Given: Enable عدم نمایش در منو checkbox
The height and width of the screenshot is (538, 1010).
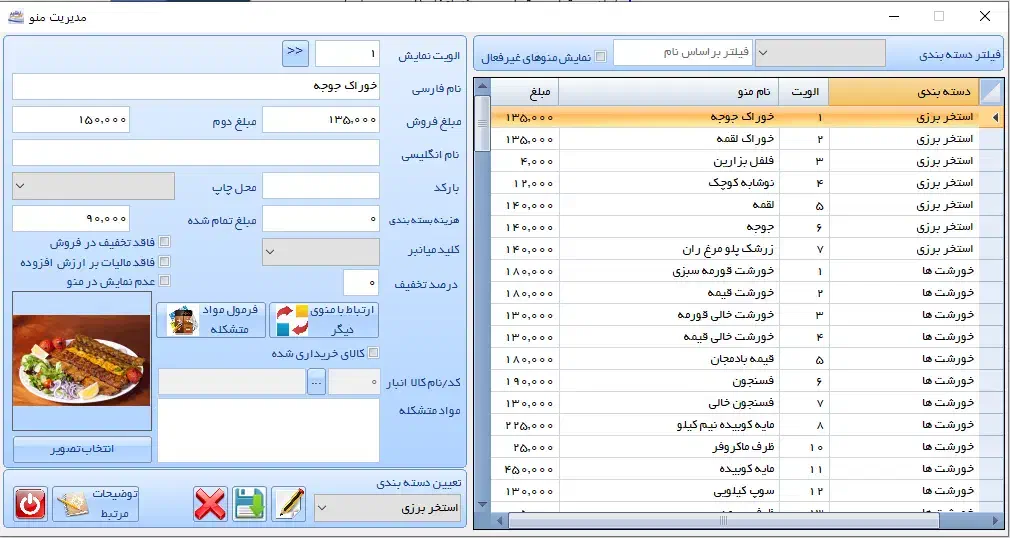Looking at the screenshot, I should pyautogui.click(x=164, y=281).
